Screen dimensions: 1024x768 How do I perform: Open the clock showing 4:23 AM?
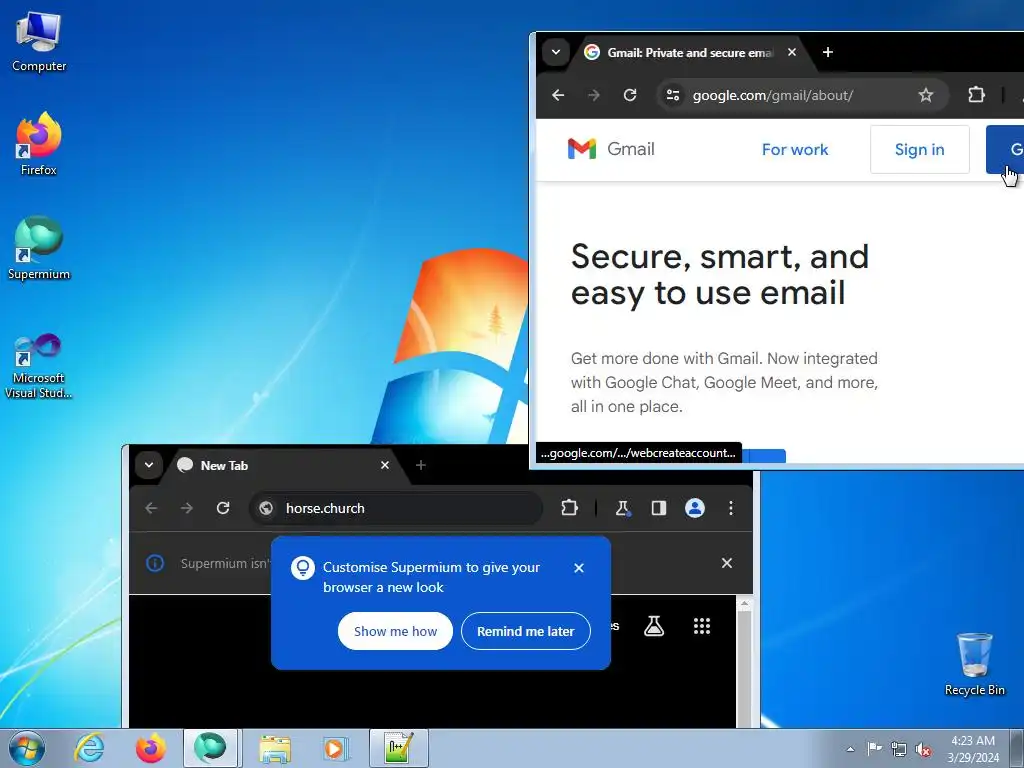point(973,749)
